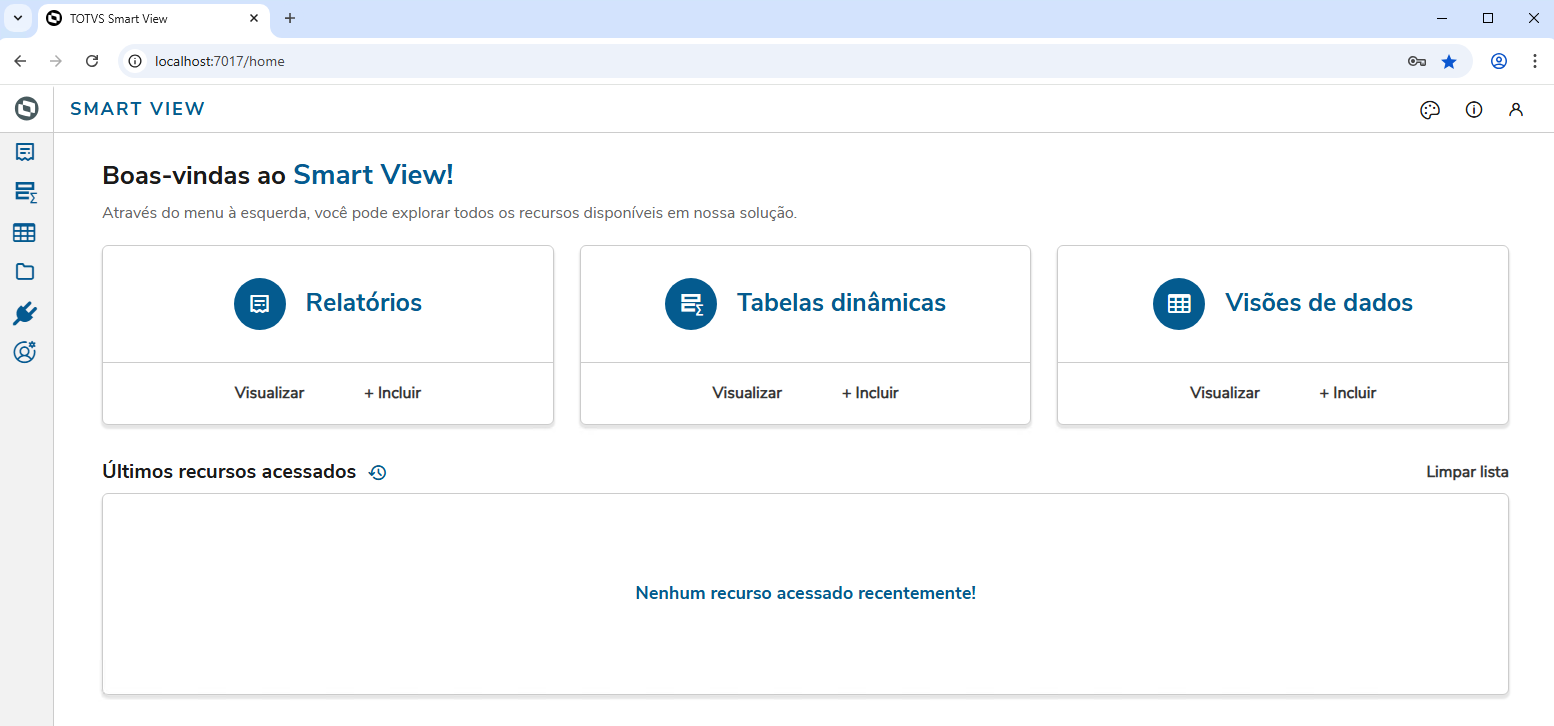Minimize the browser window

click(1442, 18)
